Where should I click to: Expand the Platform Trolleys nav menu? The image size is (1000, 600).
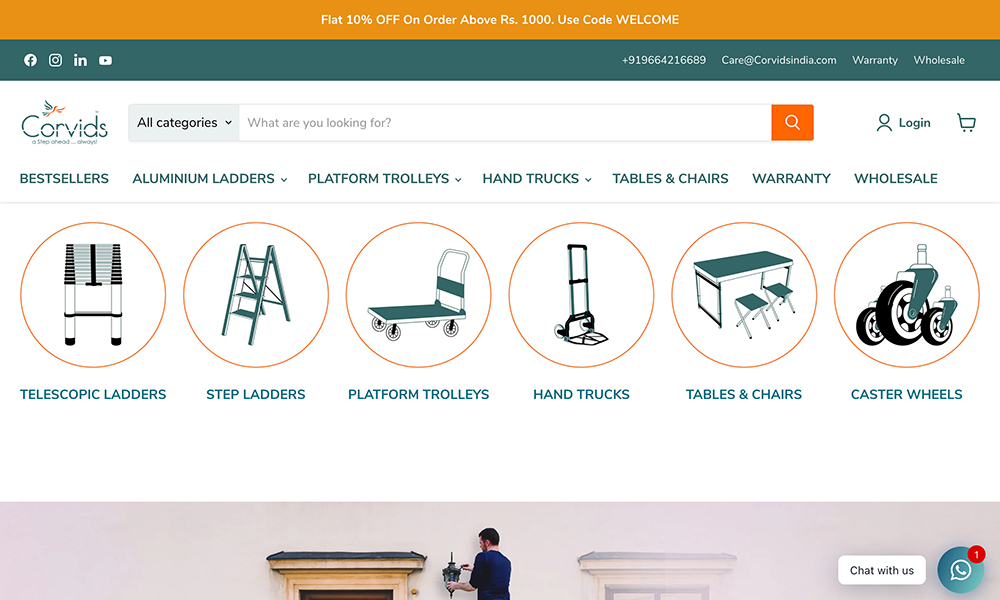(385, 179)
